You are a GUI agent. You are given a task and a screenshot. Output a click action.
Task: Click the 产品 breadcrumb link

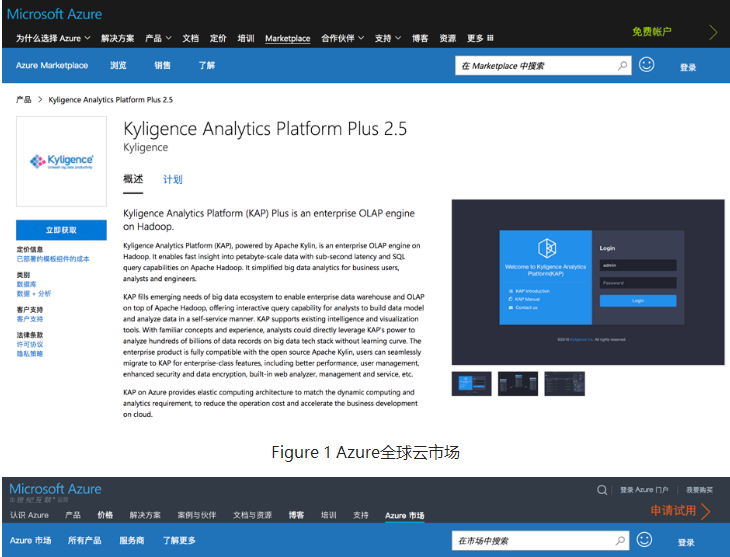pyautogui.click(x=24, y=100)
